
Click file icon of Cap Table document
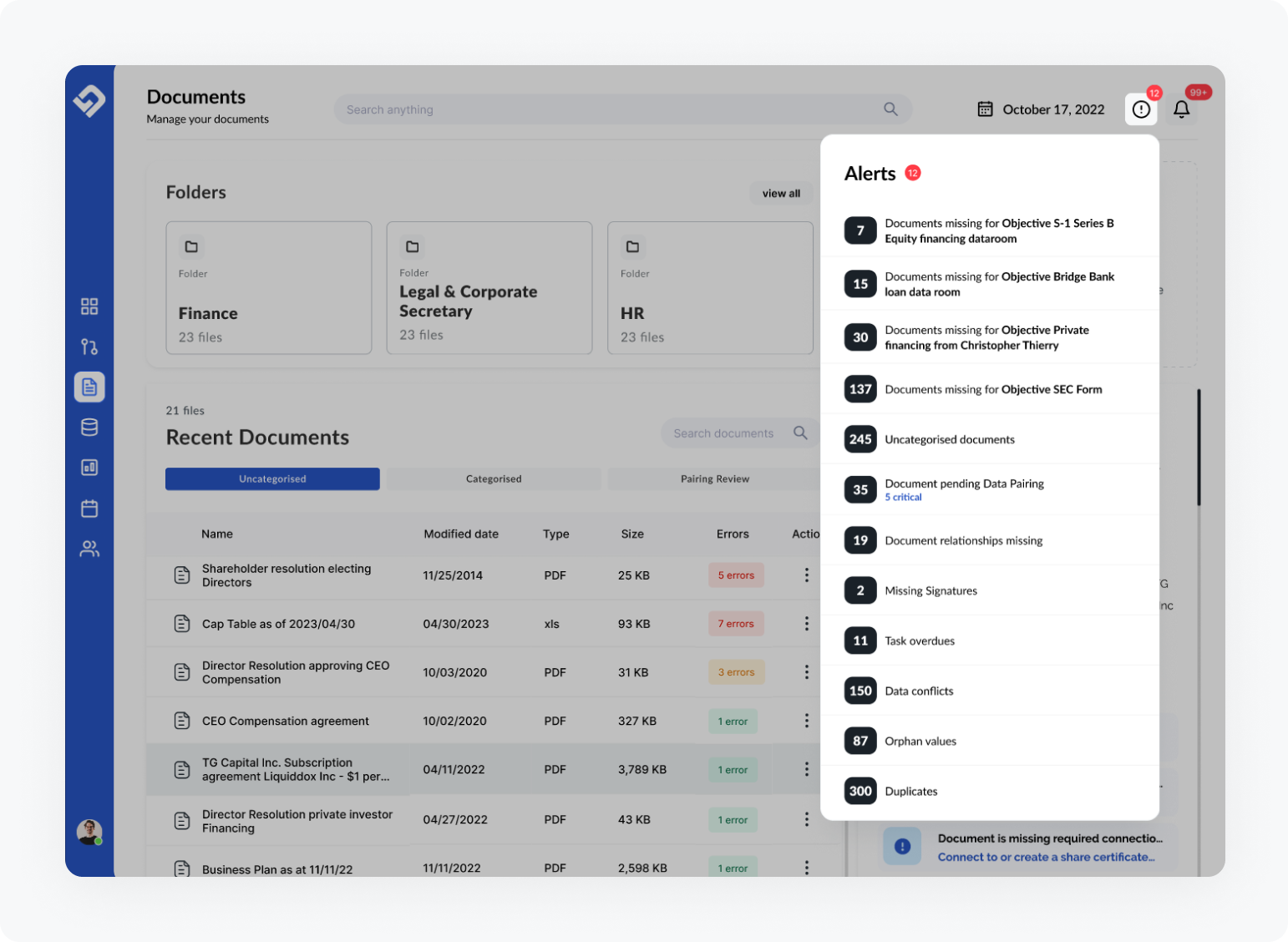182,624
